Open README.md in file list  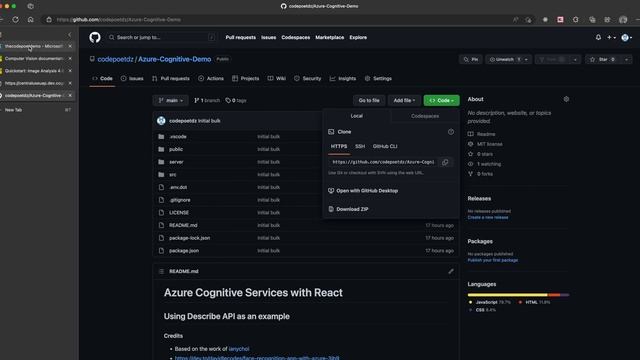pyautogui.click(x=183, y=225)
